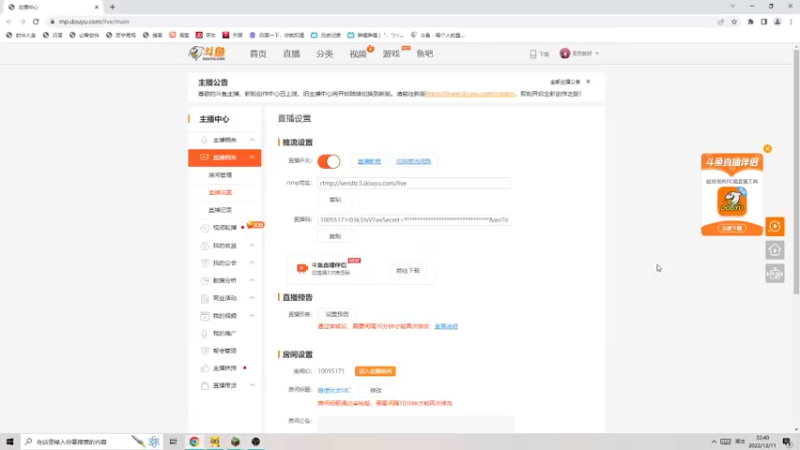This screenshot has height=450, width=800.
Task: Click the 设置预告 button
Action: [337, 314]
